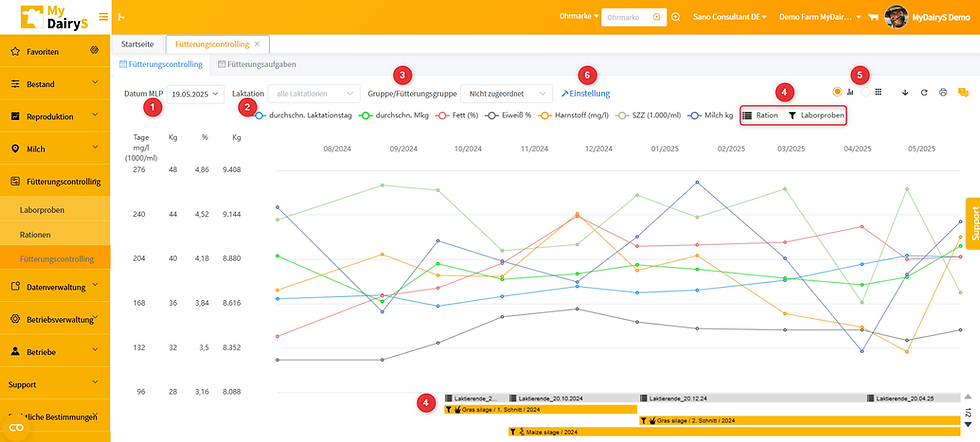Select the table grid view radio button
The height and width of the screenshot is (442, 980).
pyautogui.click(x=866, y=92)
